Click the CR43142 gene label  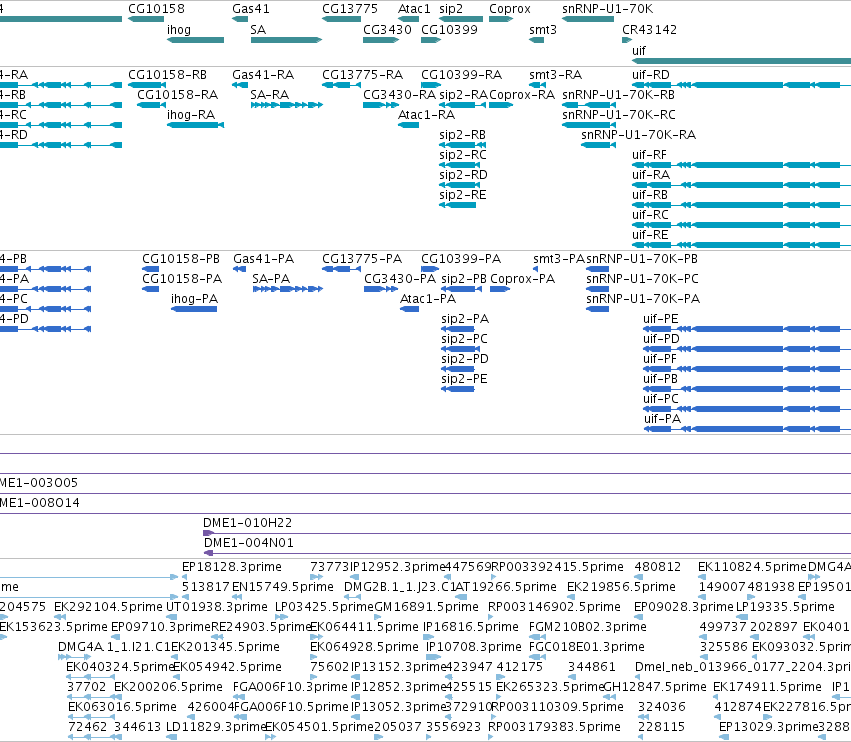(650, 30)
